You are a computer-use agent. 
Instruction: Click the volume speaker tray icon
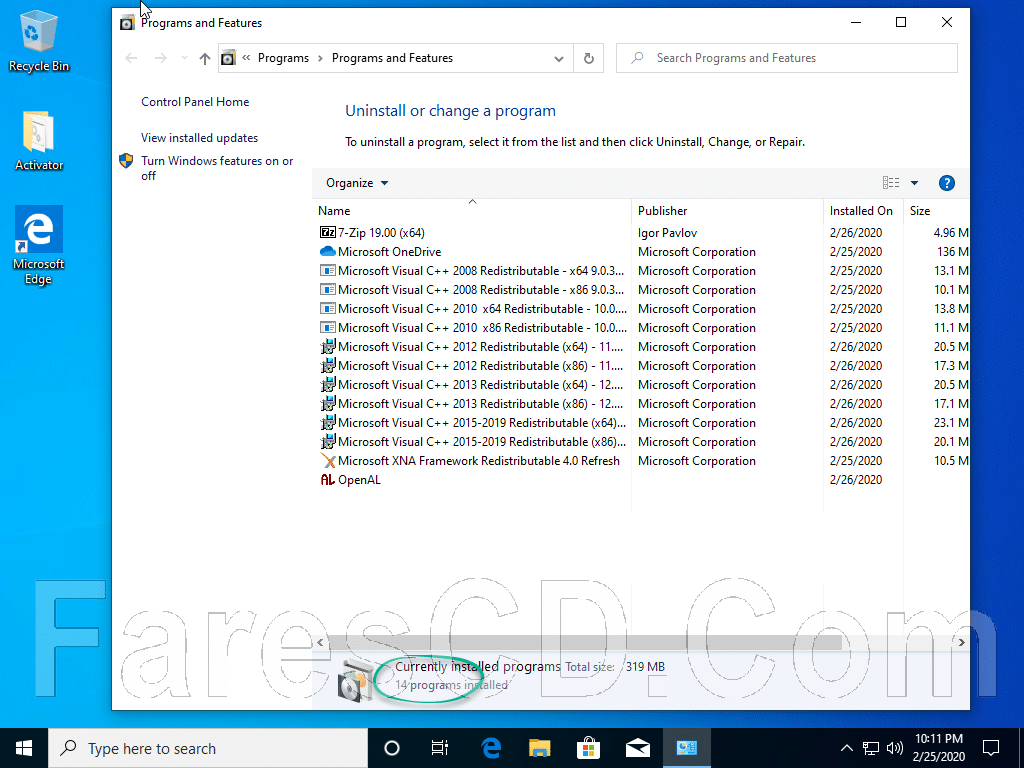[894, 748]
